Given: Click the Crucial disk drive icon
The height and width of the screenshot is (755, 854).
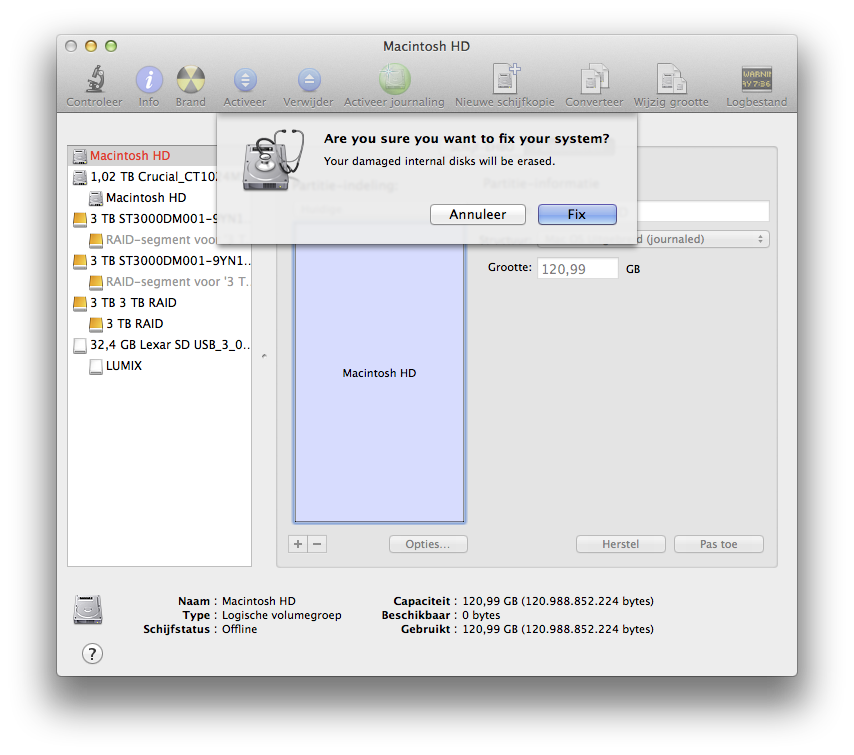Looking at the screenshot, I should (x=80, y=177).
